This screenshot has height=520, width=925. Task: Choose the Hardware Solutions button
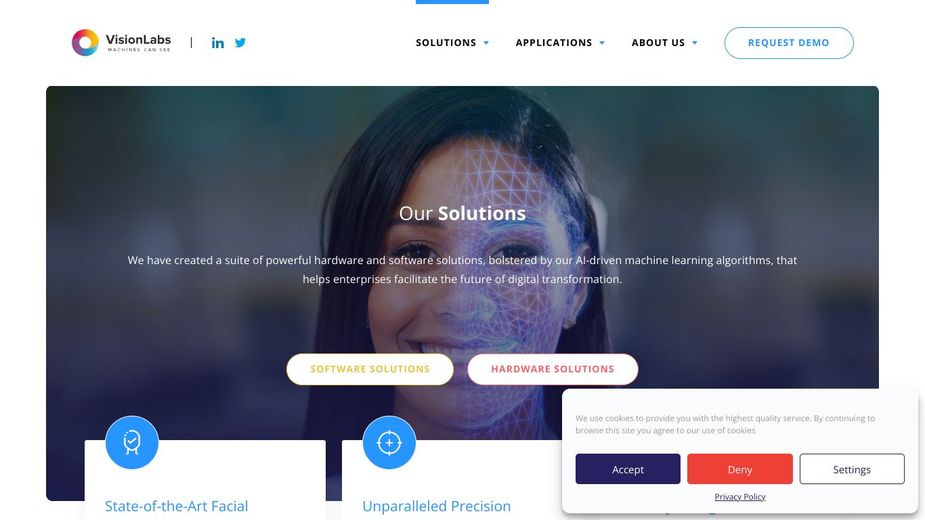click(x=553, y=369)
